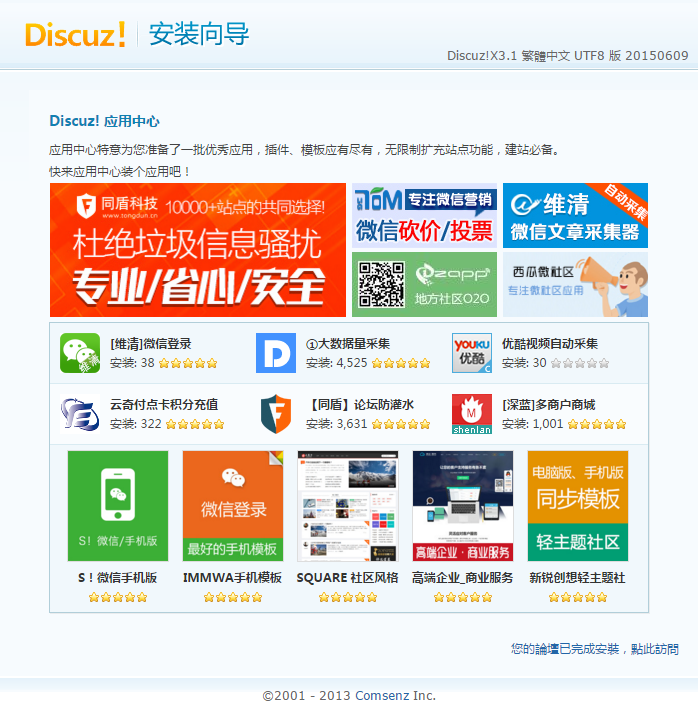Click star rating beside 安装: 322

195,424
